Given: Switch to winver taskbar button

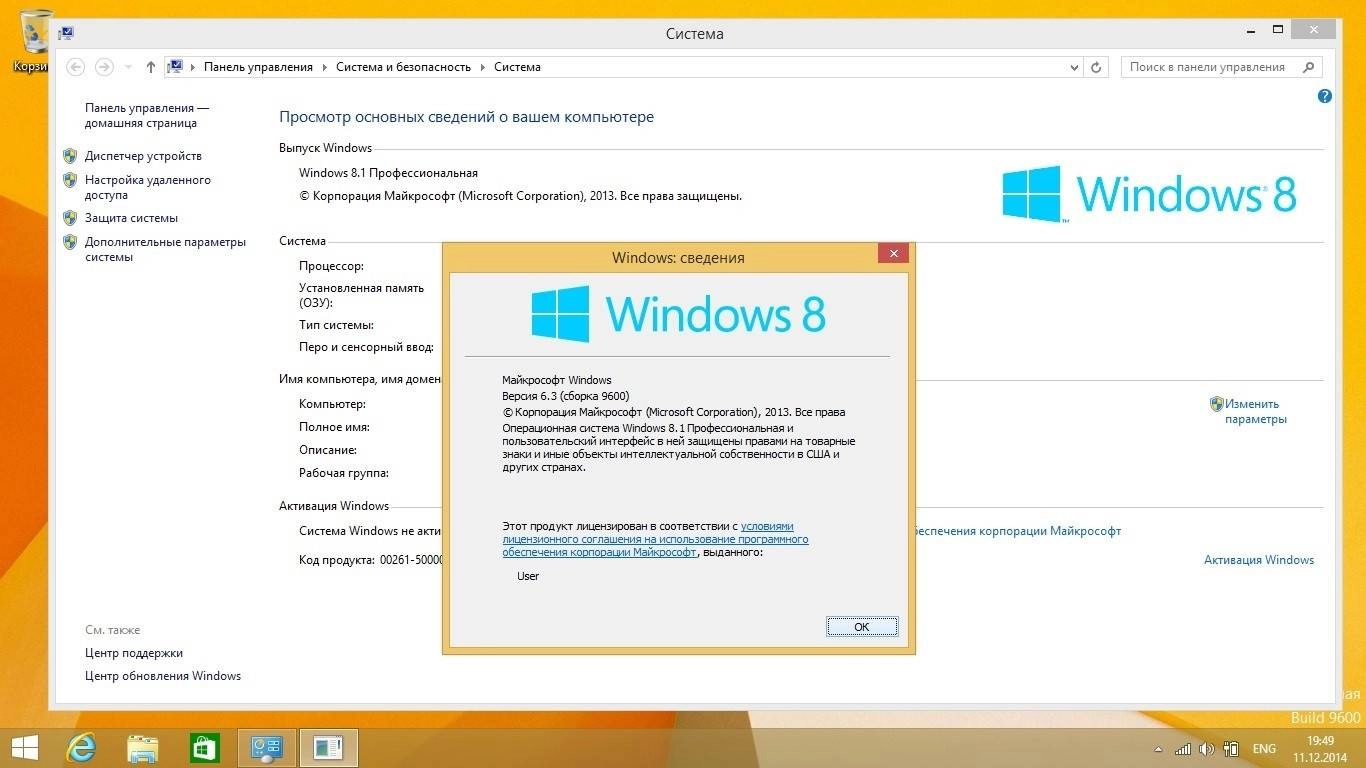Looking at the screenshot, I should point(328,748).
